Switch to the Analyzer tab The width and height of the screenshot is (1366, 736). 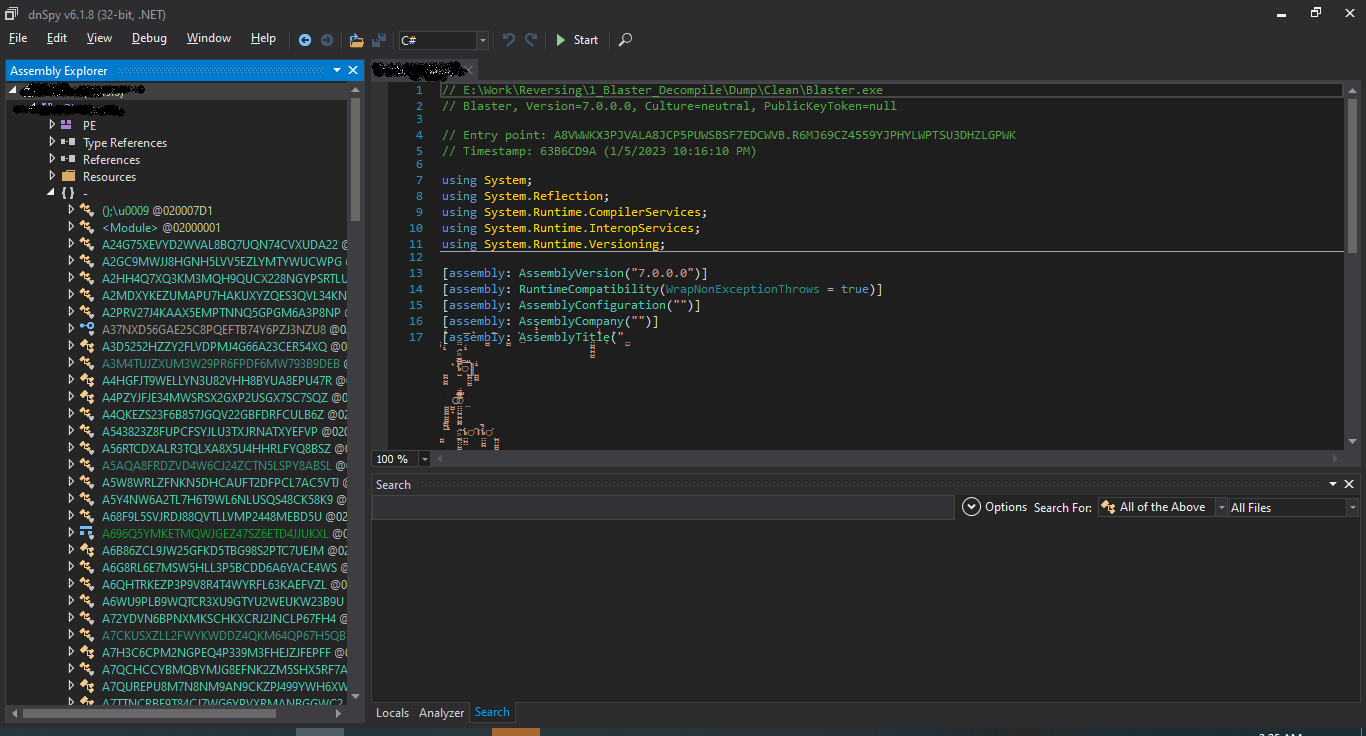tap(441, 712)
